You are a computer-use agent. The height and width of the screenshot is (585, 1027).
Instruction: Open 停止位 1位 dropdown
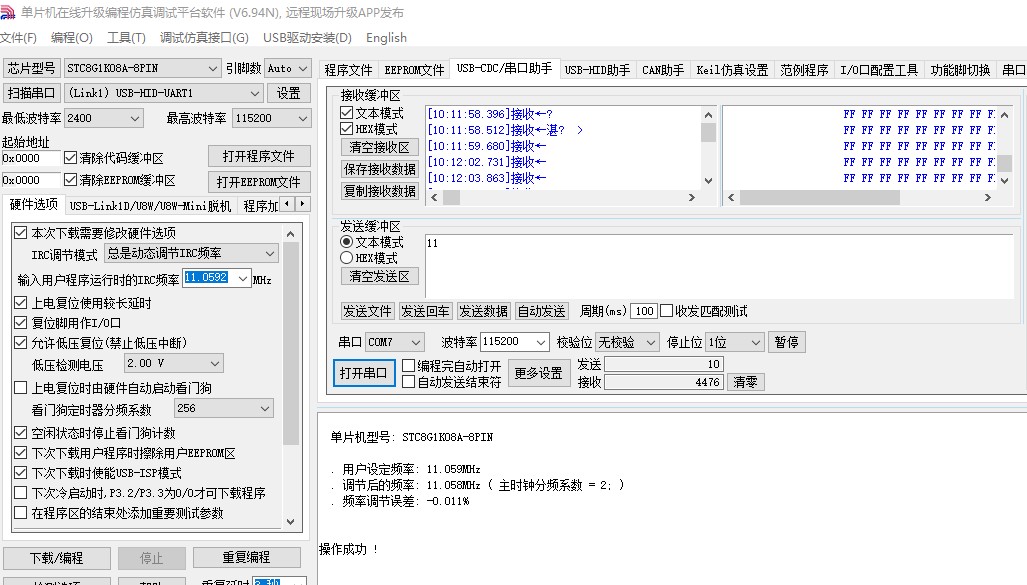pyautogui.click(x=755, y=342)
